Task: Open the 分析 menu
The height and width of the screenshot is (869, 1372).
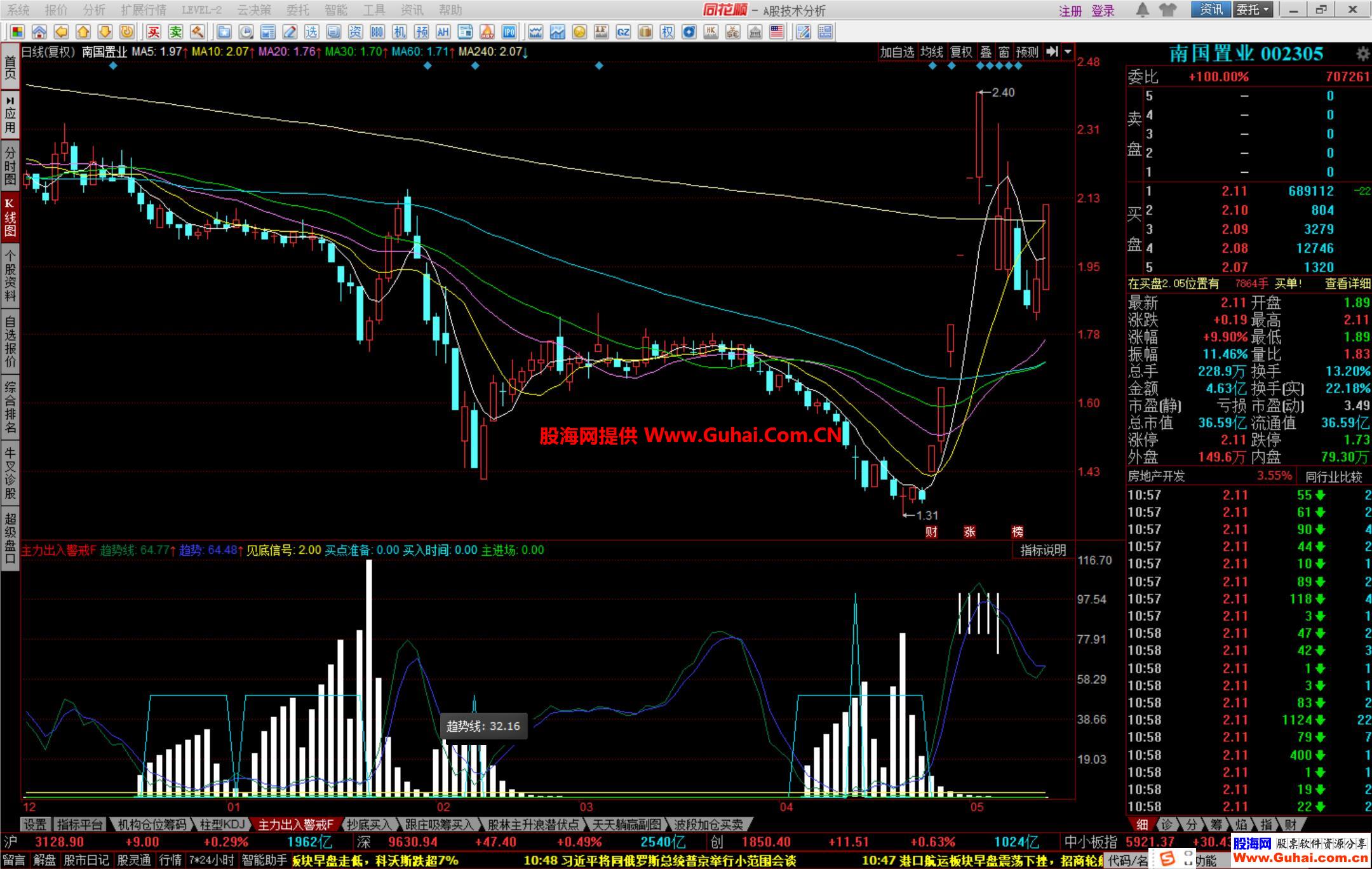Action: tap(94, 10)
